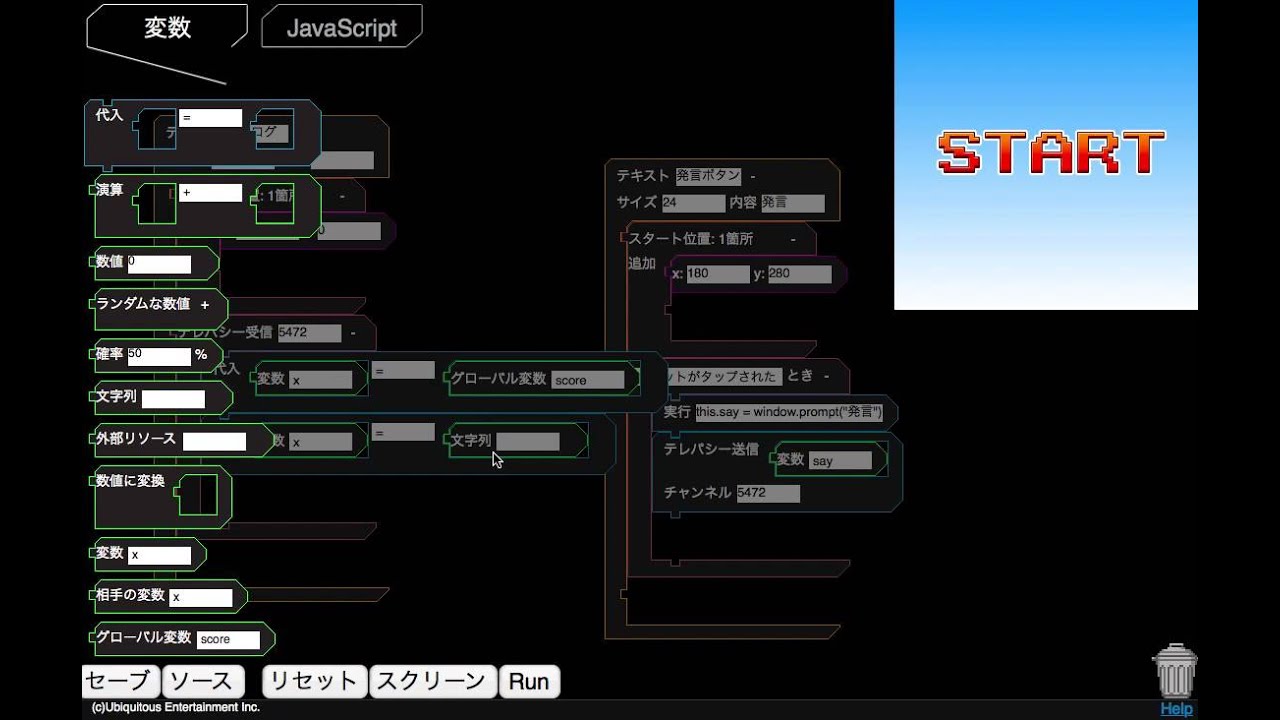Screen dimensions: 1280x720
Task: Select the 変数 tab
Action: click(167, 28)
